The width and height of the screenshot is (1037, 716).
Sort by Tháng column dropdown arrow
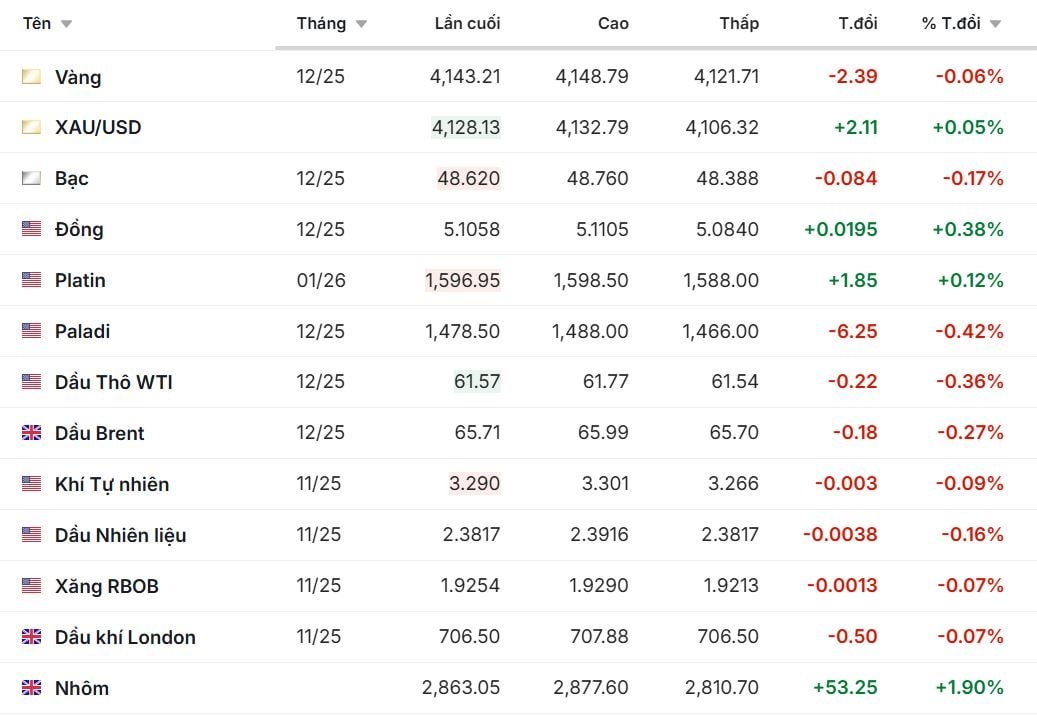point(361,24)
